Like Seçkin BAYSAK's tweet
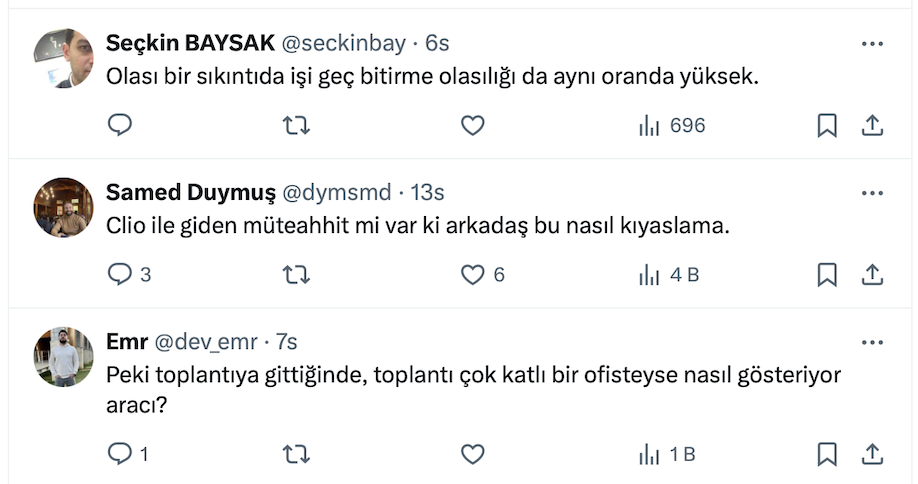 [472, 125]
